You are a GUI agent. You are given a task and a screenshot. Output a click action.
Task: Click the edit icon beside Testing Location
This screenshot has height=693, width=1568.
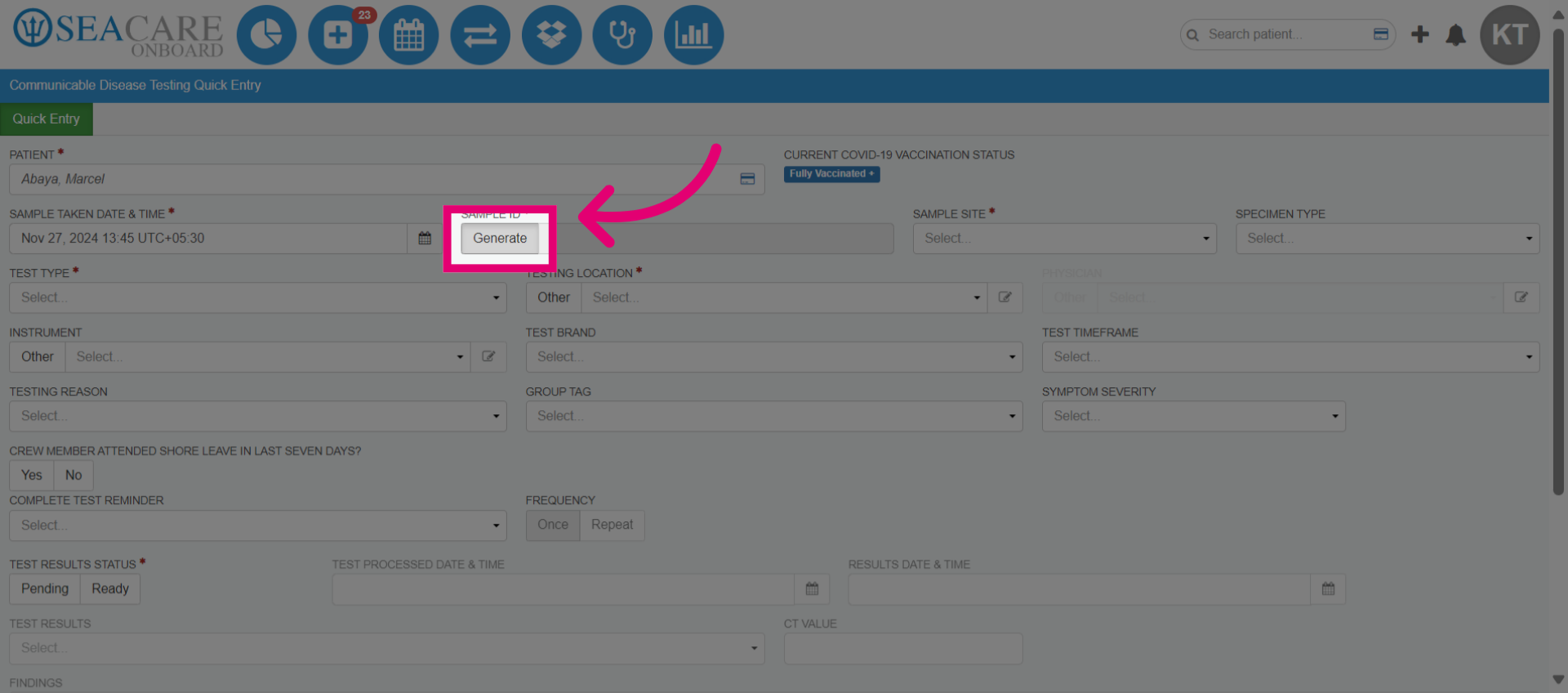point(1005,297)
